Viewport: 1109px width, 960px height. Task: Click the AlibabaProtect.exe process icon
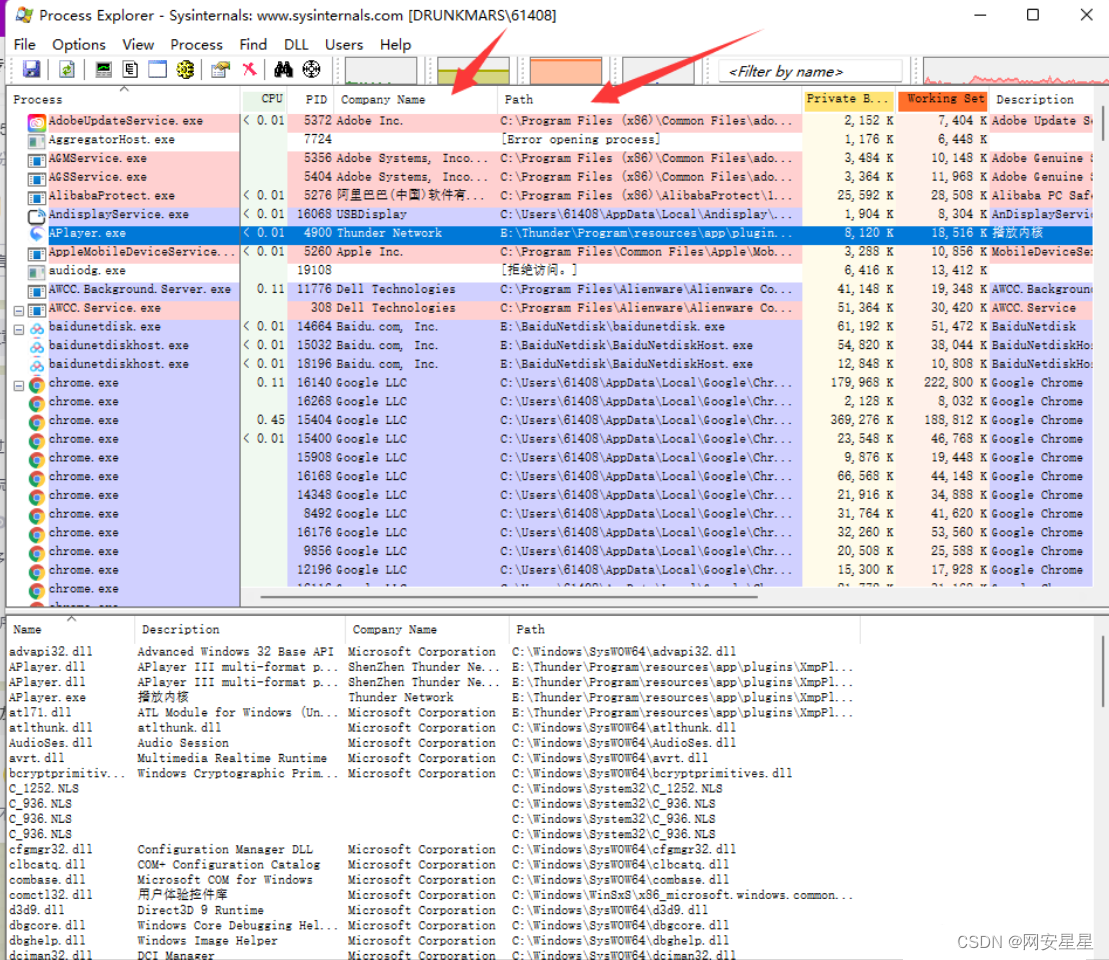(37, 197)
